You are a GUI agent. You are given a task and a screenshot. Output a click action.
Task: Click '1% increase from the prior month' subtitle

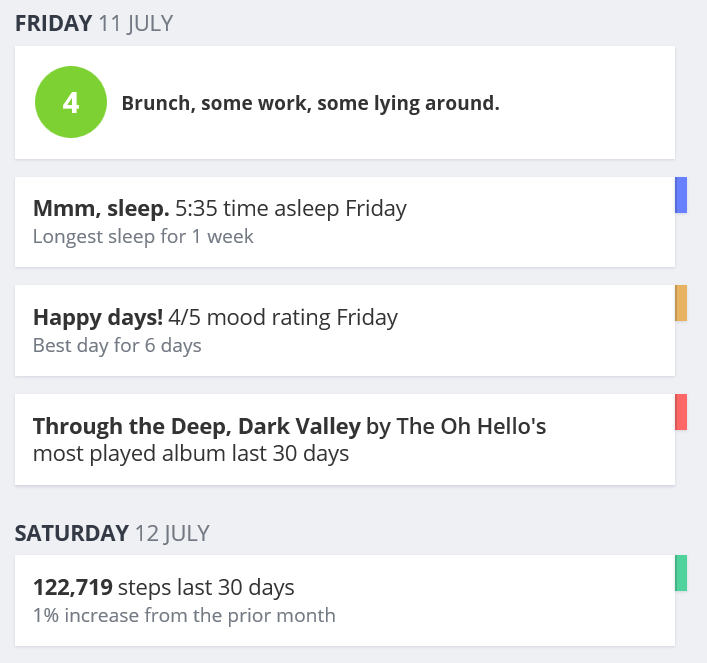click(184, 615)
